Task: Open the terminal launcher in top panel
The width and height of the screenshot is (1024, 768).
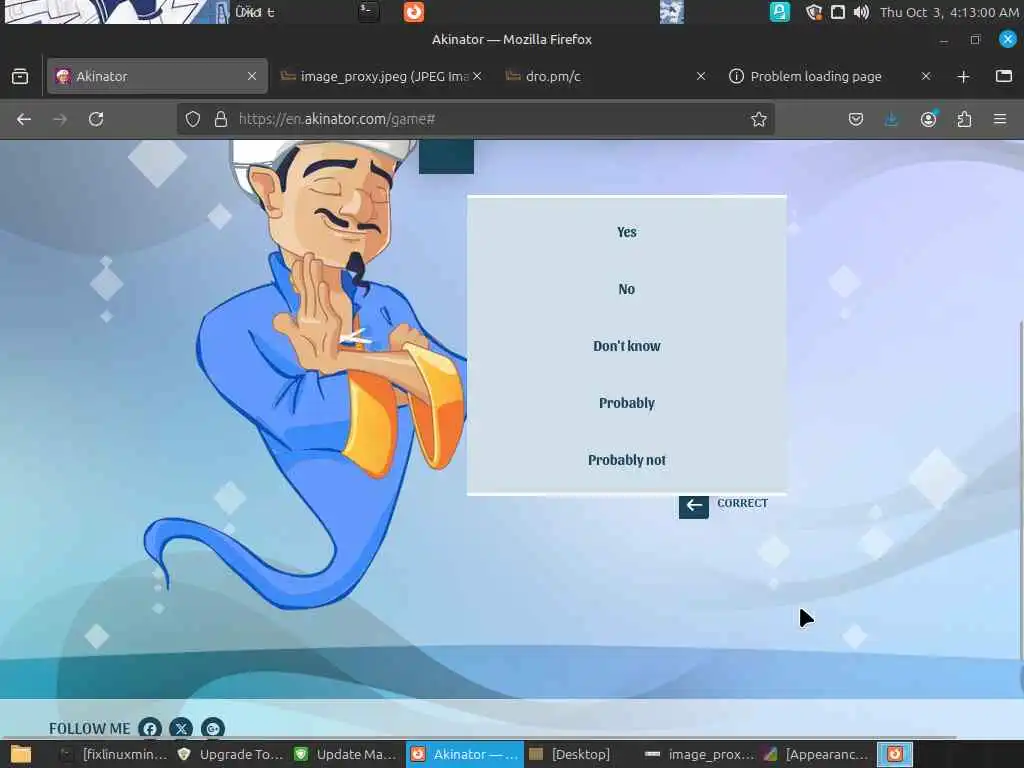Action: coord(368,12)
